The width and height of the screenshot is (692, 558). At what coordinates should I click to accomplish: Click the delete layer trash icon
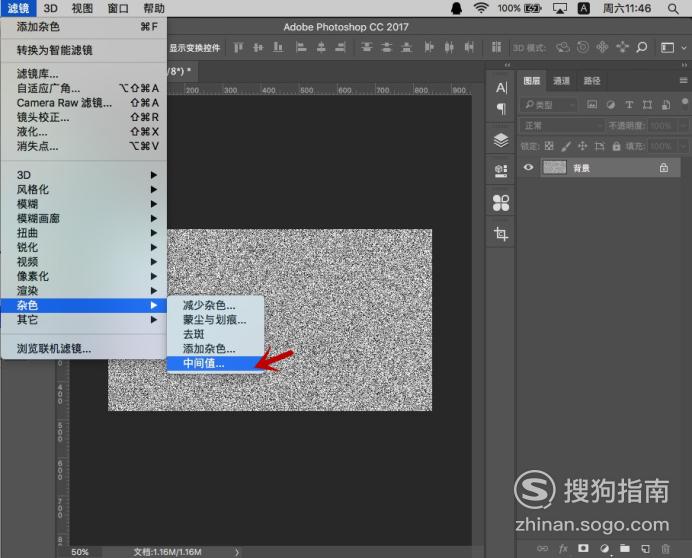[x=666, y=548]
